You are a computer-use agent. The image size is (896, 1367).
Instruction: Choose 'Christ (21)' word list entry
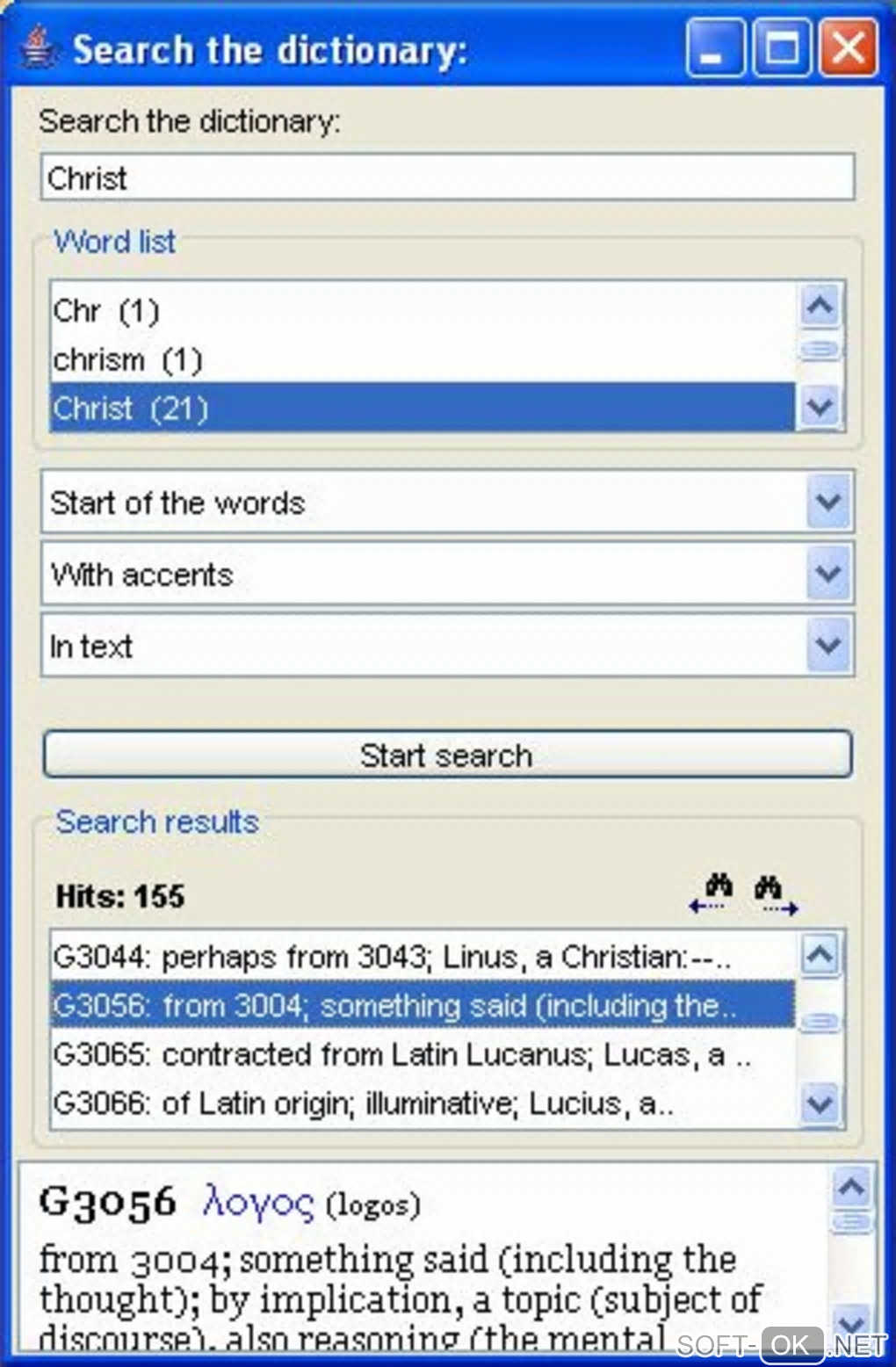[131, 409]
